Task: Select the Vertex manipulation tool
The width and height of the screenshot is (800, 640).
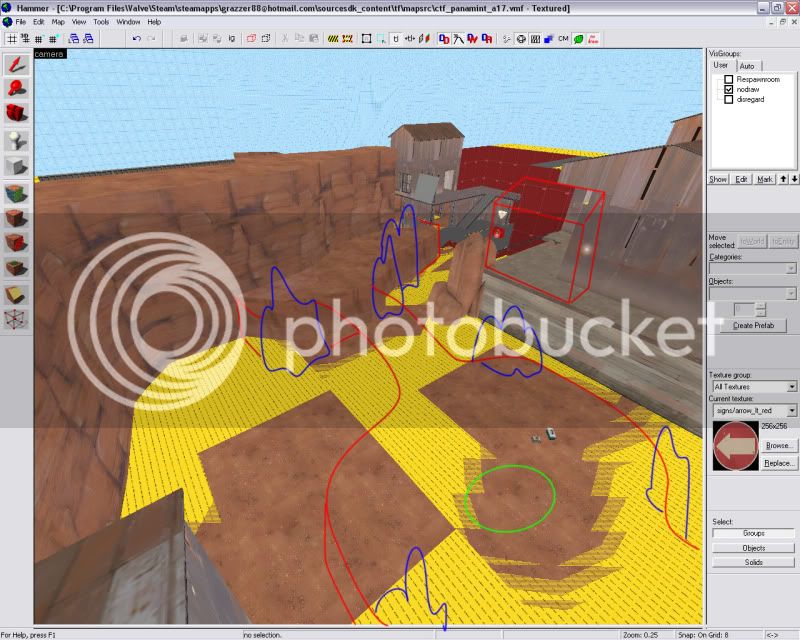Action: 16,319
